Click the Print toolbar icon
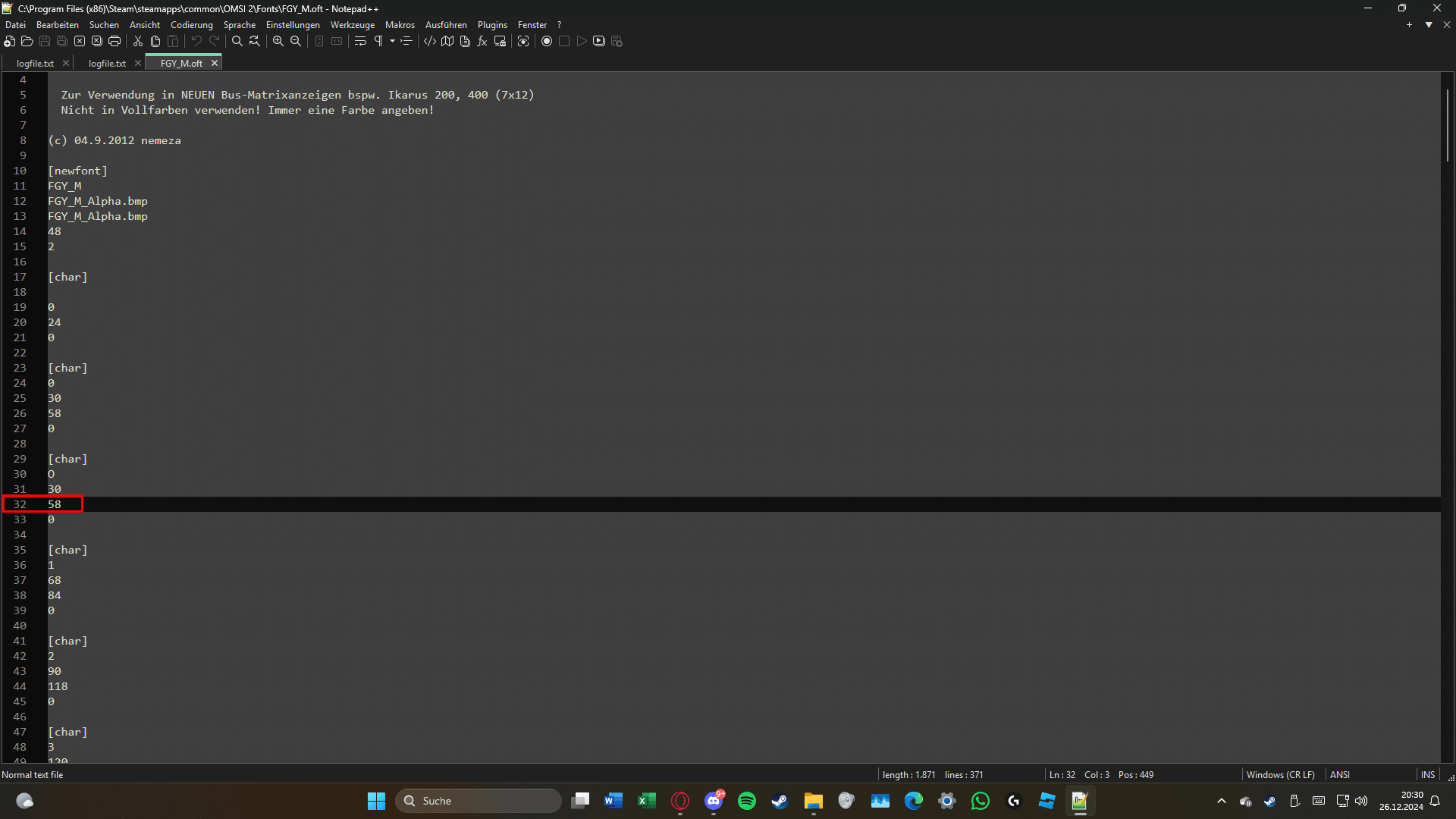The image size is (1456, 819). point(115,41)
